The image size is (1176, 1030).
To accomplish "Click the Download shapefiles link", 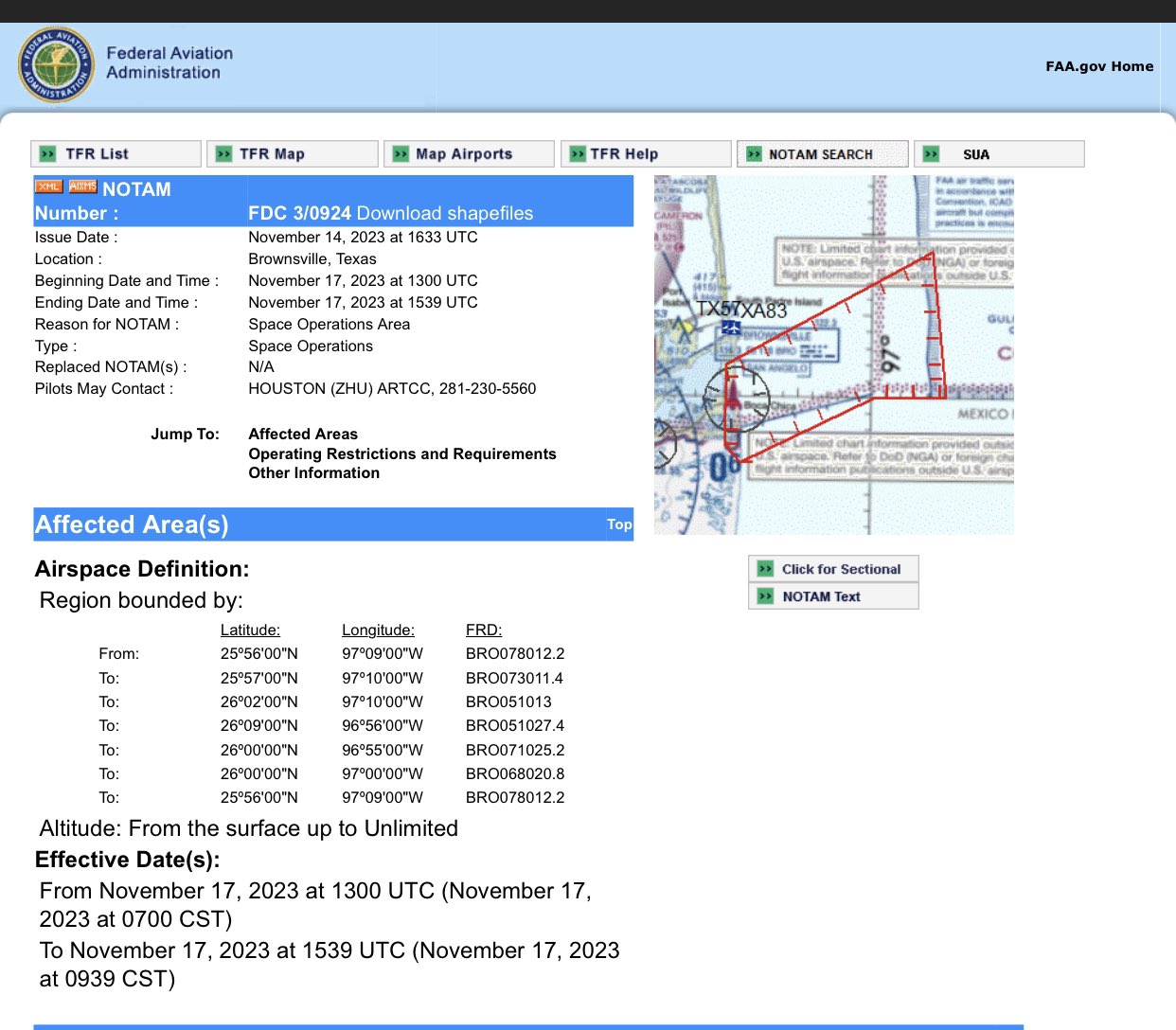I will click(445, 213).
